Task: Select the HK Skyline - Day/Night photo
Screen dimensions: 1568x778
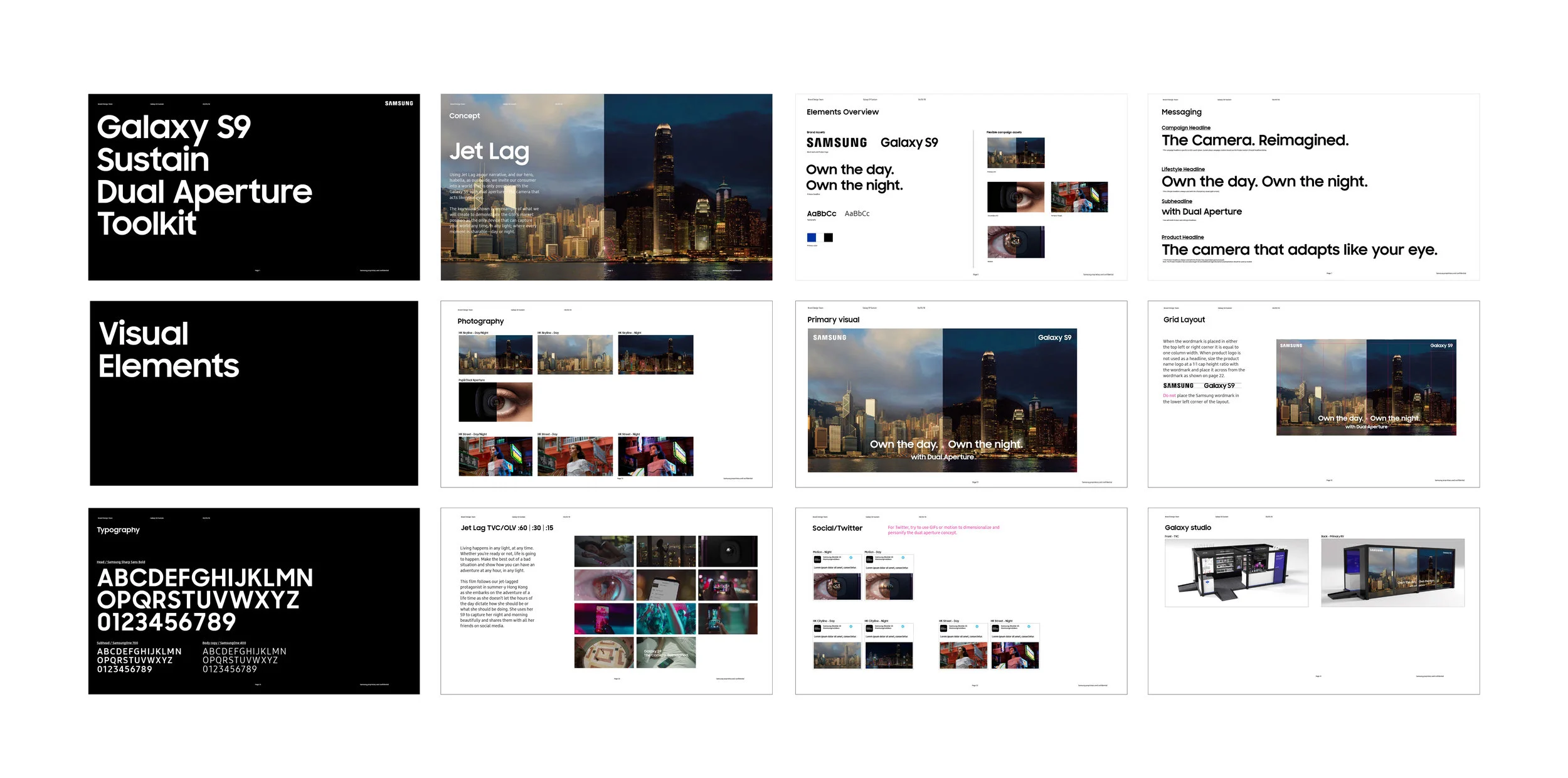Action: tap(495, 354)
